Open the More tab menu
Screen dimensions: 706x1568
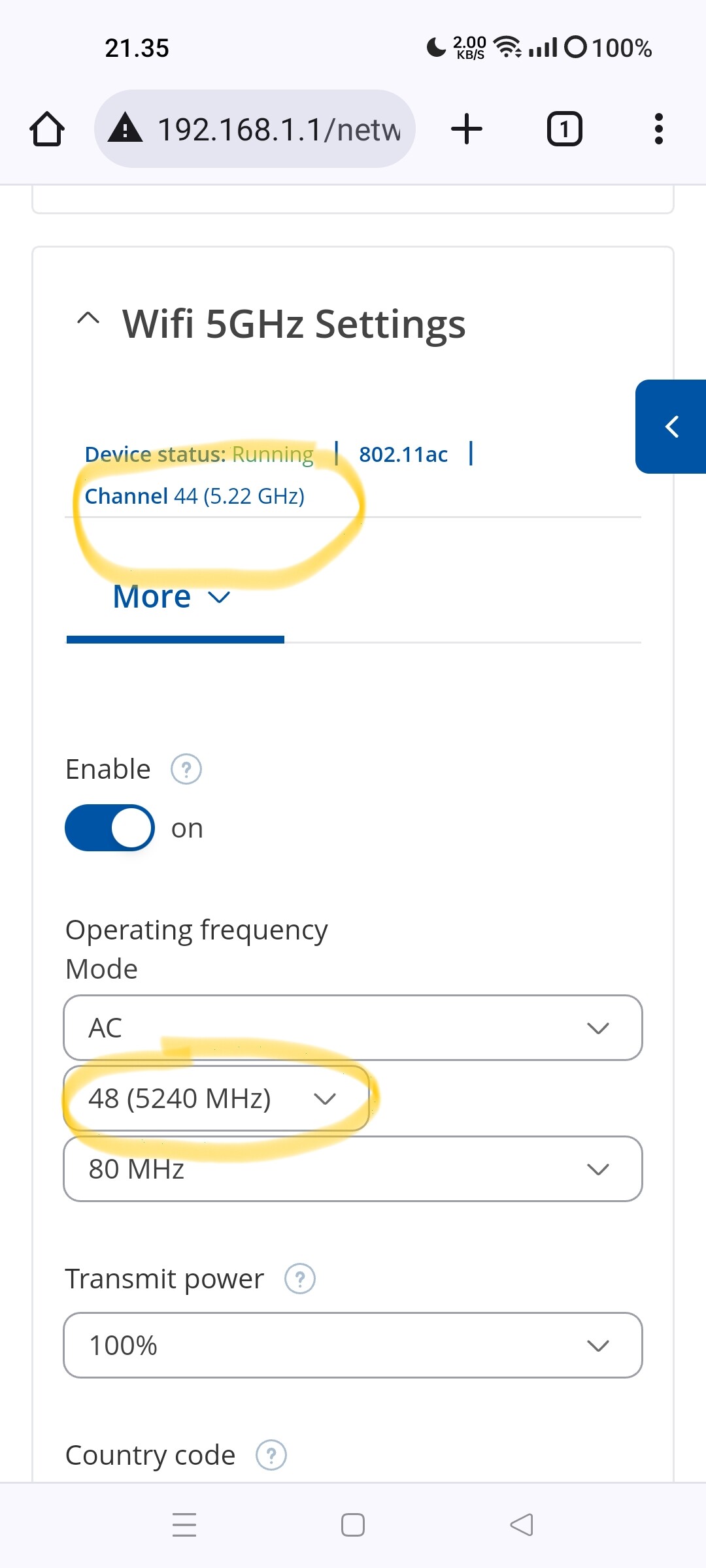(172, 597)
